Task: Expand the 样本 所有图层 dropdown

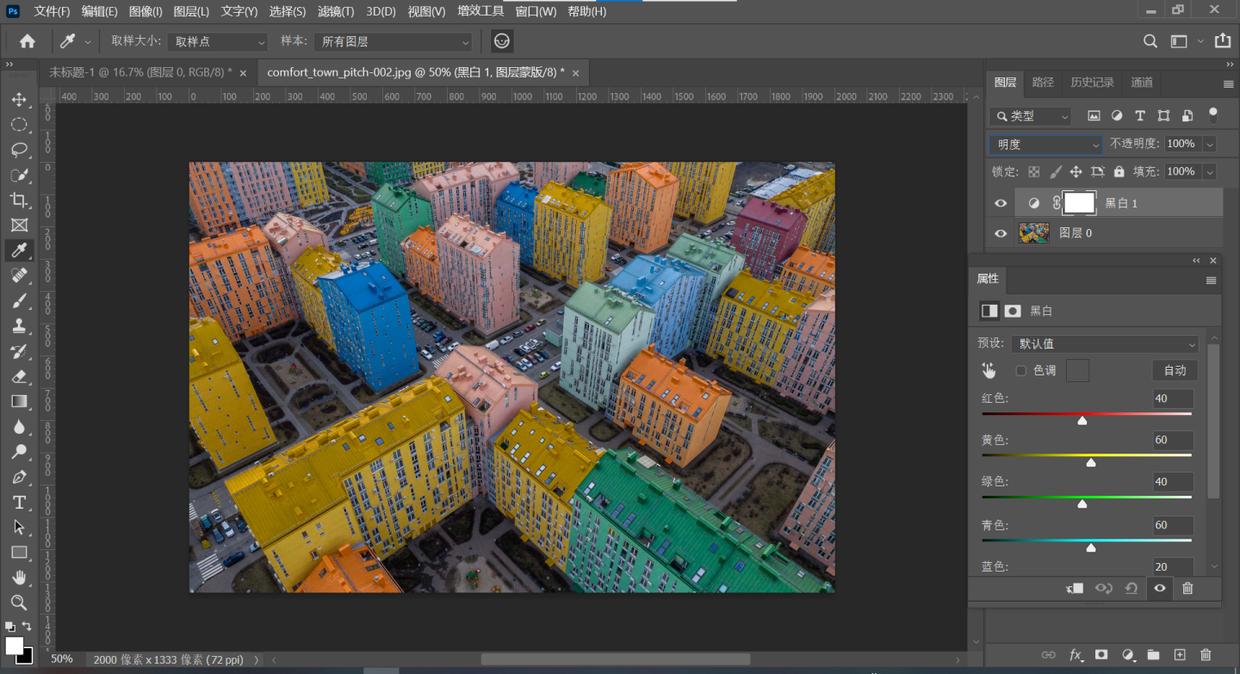Action: pos(394,42)
